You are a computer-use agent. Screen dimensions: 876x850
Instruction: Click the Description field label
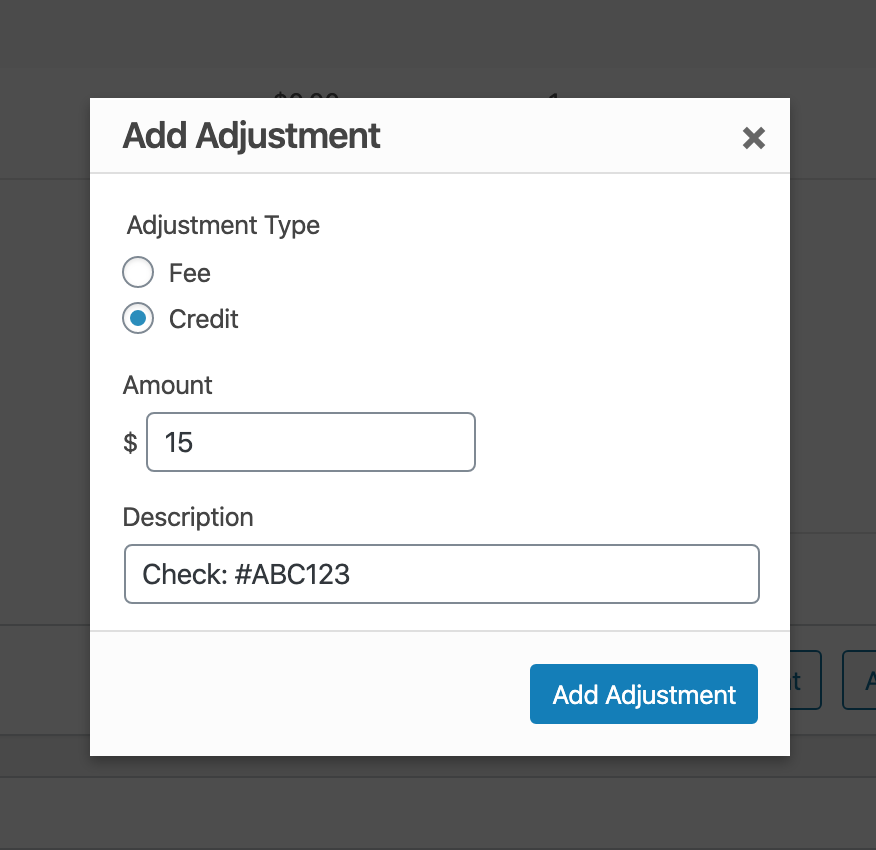[188, 517]
